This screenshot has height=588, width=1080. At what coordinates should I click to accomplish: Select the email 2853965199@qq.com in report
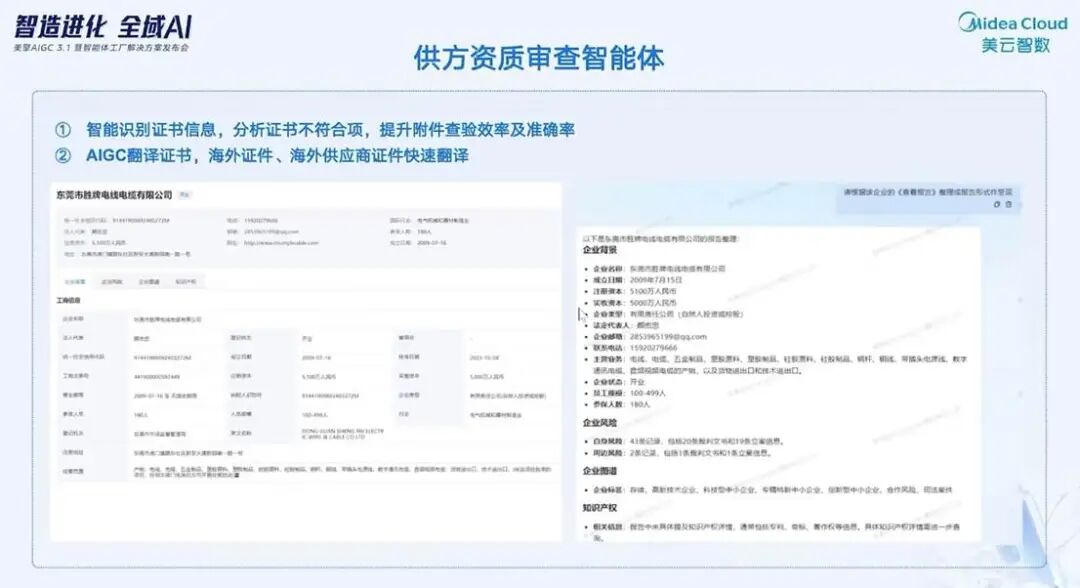pos(668,337)
